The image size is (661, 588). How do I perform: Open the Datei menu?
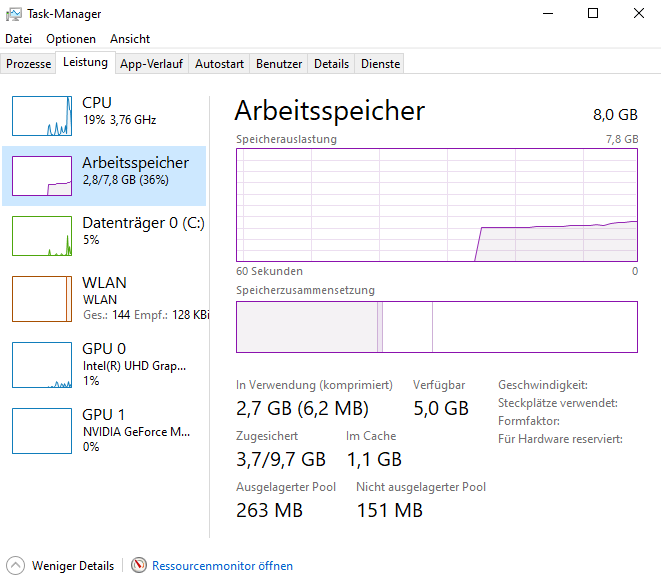tap(19, 39)
